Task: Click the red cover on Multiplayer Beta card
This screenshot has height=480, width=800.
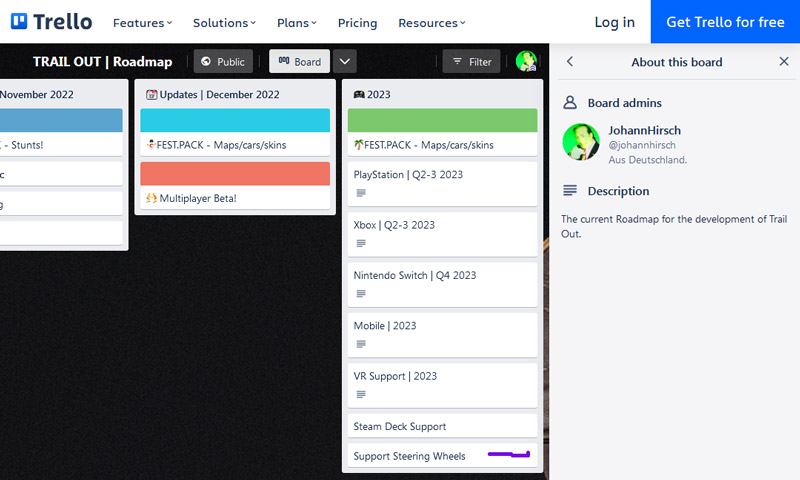Action: (x=235, y=173)
